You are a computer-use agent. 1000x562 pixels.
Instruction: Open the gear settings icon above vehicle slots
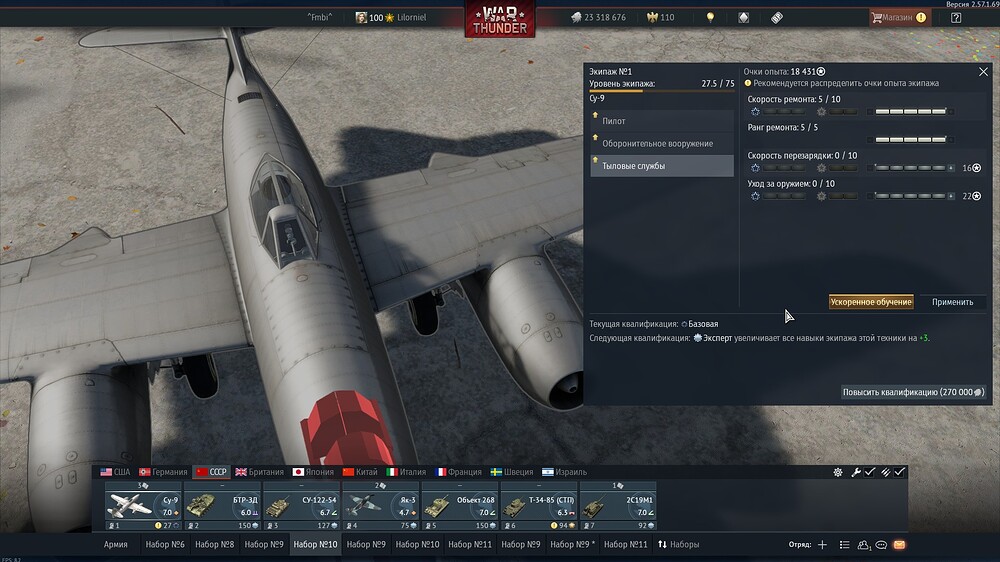click(x=838, y=472)
